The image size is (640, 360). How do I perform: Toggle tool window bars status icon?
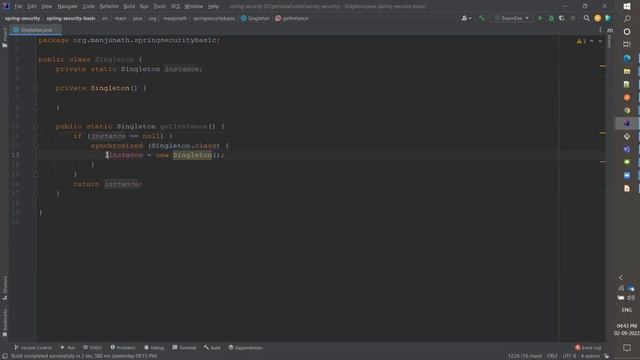point(5,356)
